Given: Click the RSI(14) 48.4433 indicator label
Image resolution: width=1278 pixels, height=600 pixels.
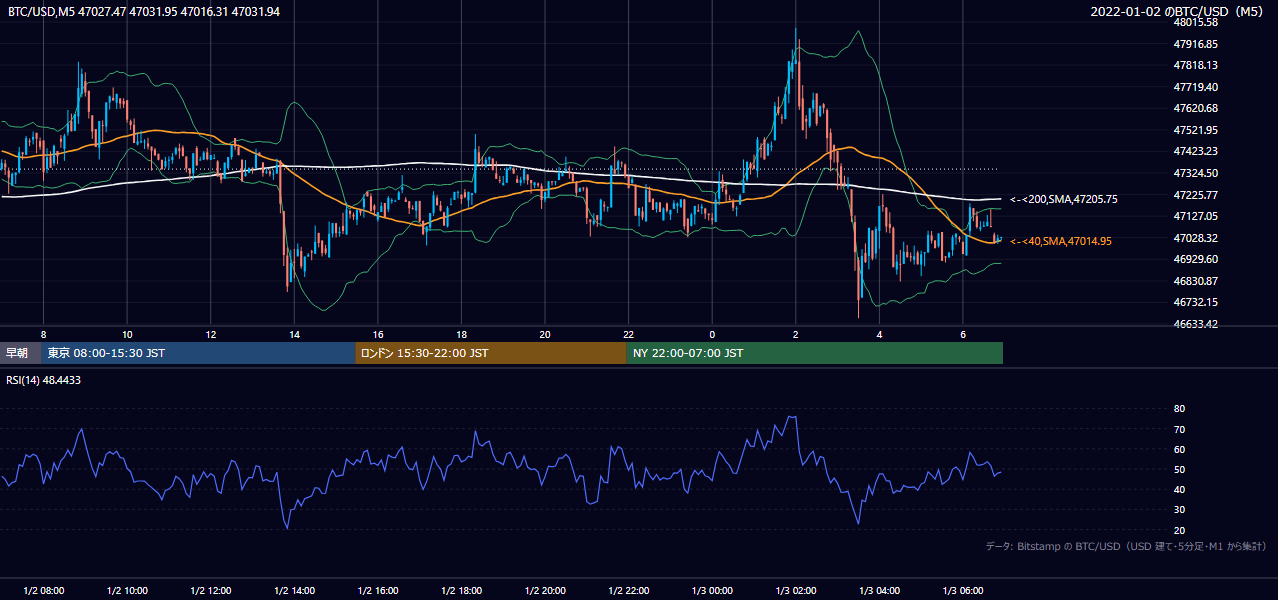Looking at the screenshot, I should coord(44,380).
